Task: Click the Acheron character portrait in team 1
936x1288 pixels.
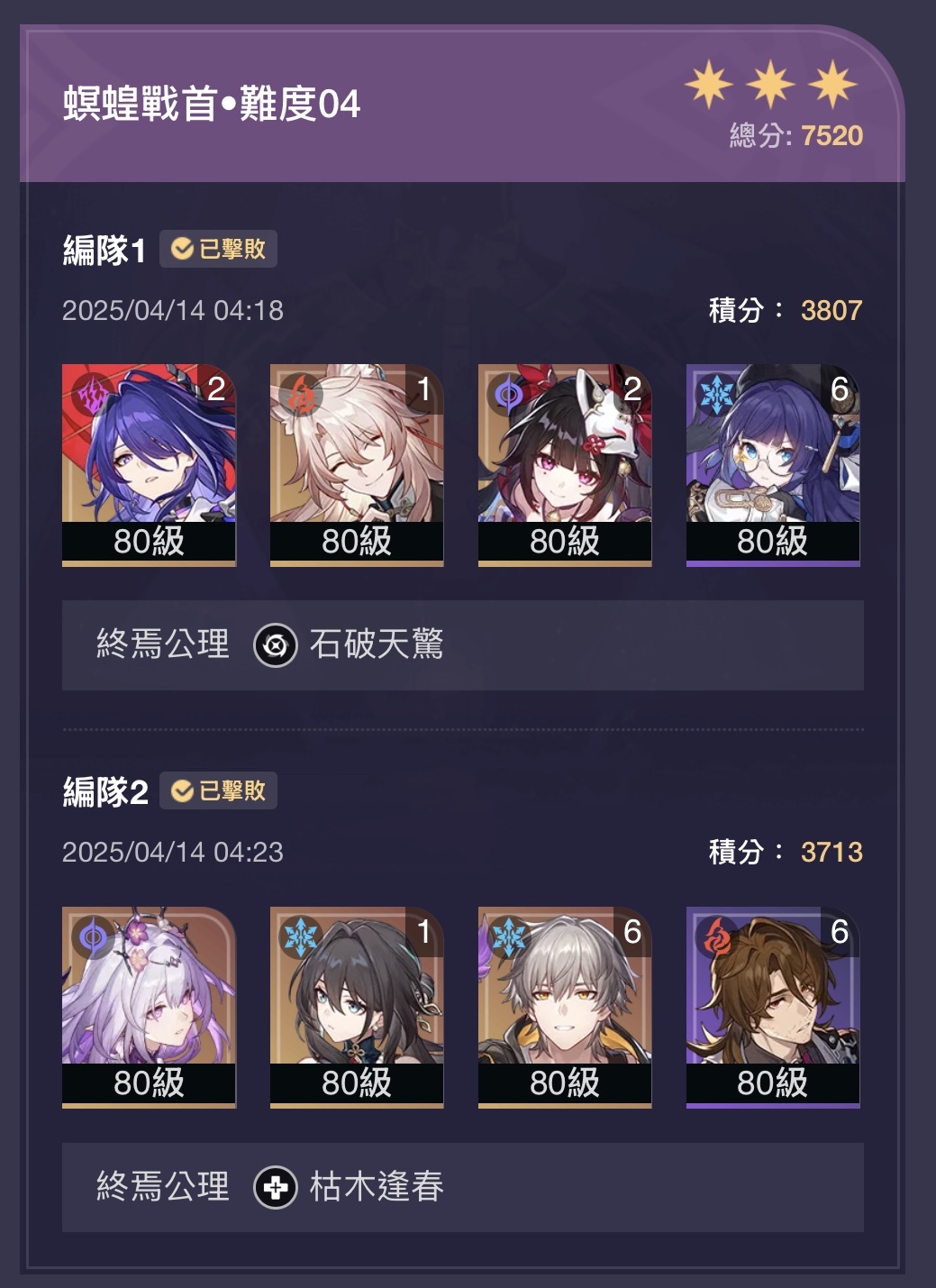Action: pyautogui.click(x=149, y=465)
